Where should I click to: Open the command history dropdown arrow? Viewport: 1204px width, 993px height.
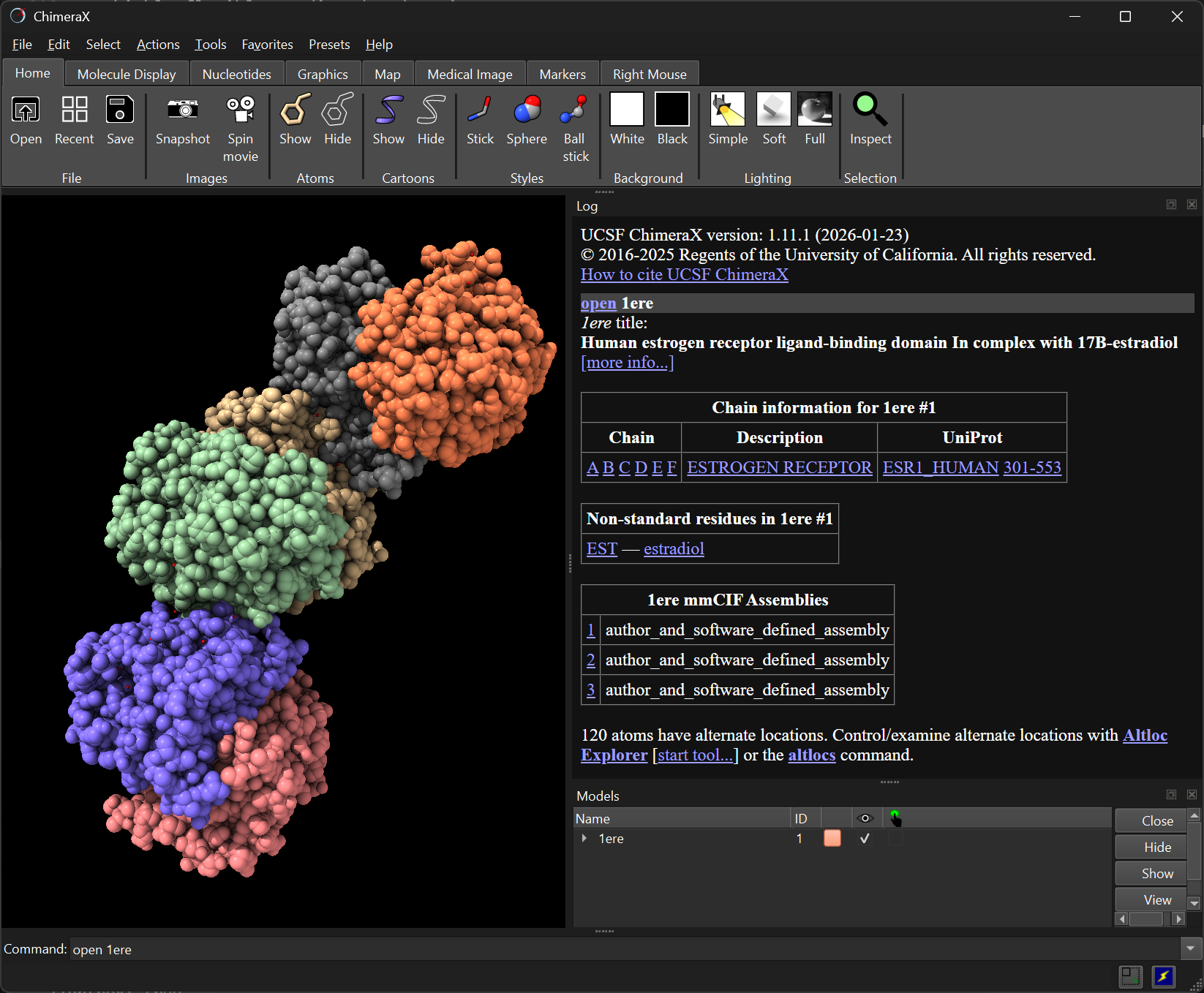(1190, 949)
